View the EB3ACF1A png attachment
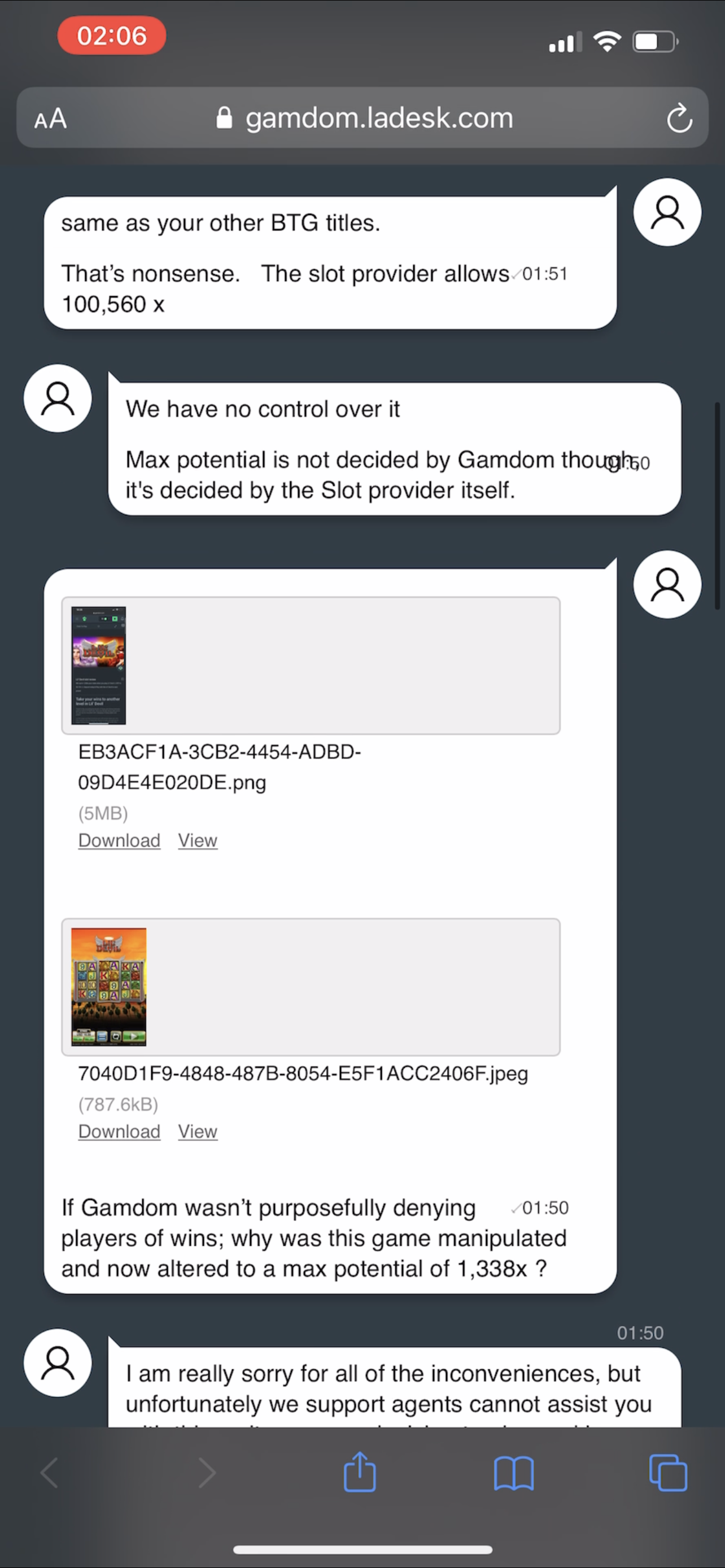 [198, 840]
